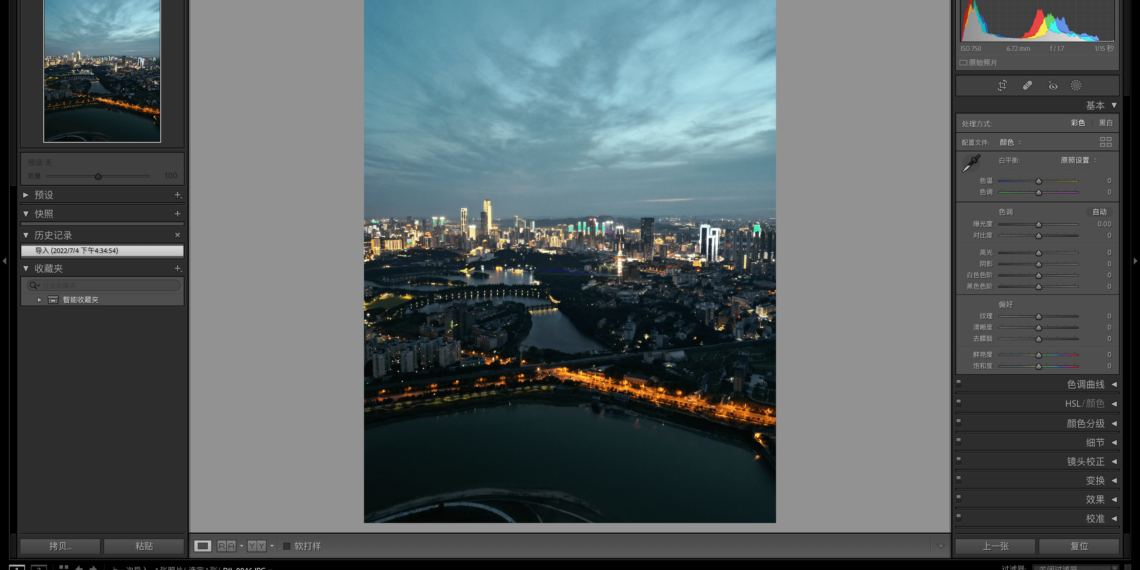The width and height of the screenshot is (1140, 570).
Task: Select the 导入 history entry
Action: (x=102, y=251)
